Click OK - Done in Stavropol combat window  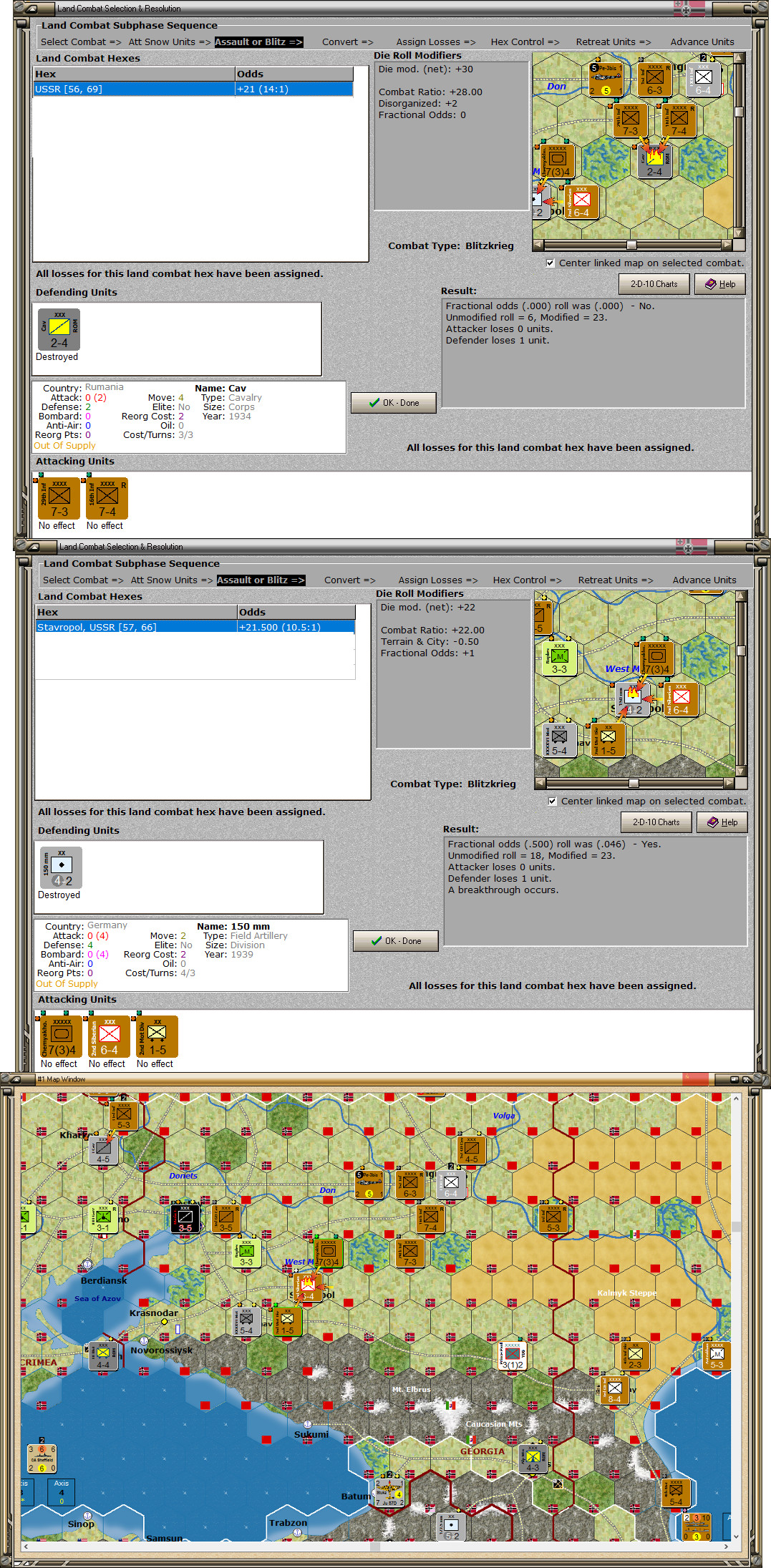tap(396, 940)
